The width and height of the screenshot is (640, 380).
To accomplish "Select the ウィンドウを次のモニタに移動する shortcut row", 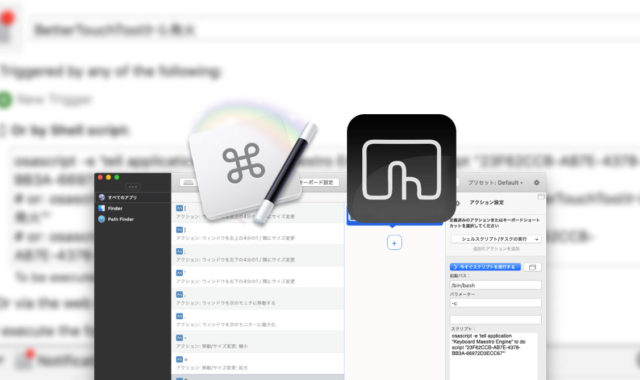I will pyautogui.click(x=258, y=298).
